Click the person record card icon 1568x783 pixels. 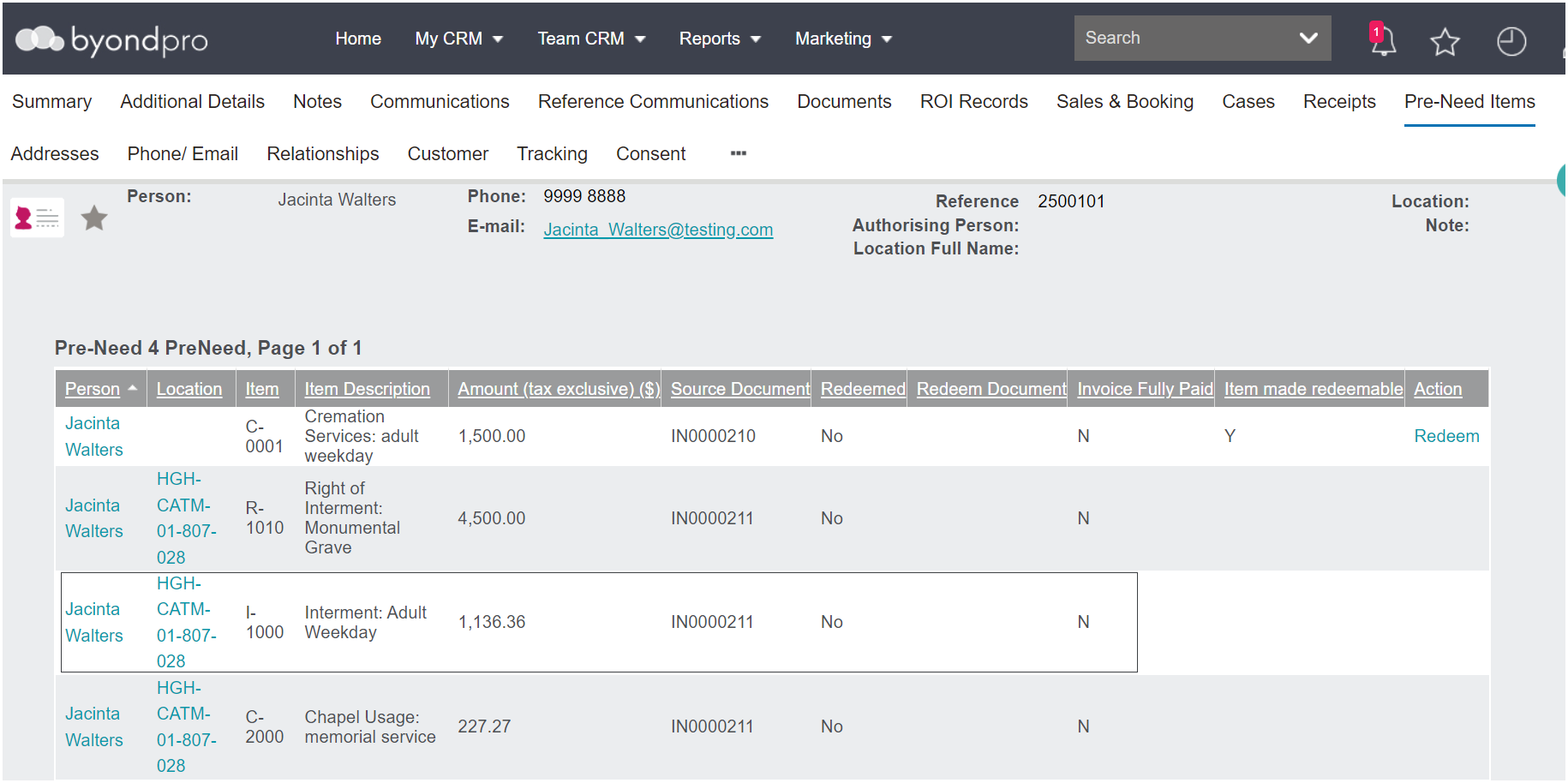38,218
